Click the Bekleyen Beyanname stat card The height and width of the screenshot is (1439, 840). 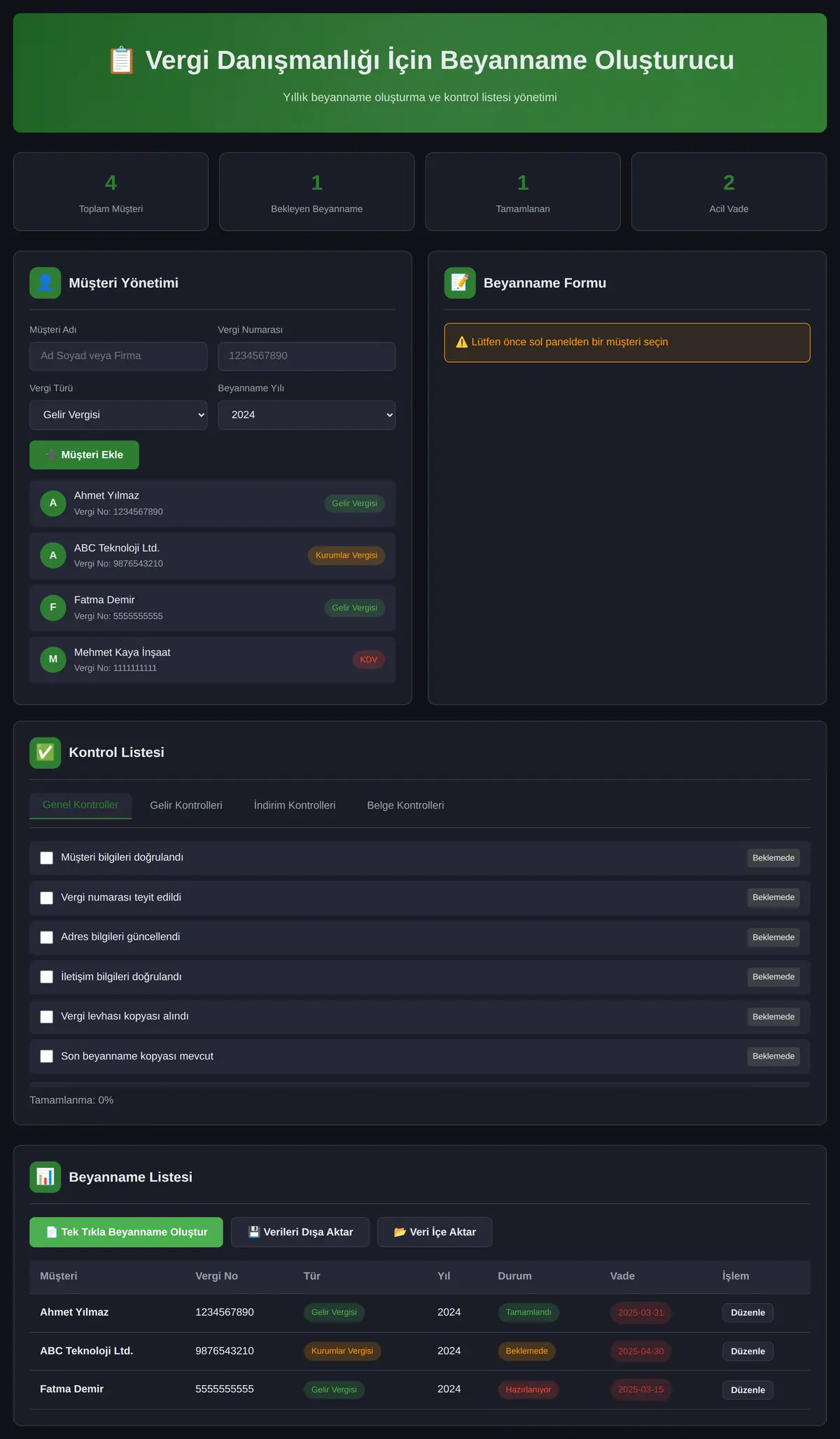pyautogui.click(x=317, y=192)
